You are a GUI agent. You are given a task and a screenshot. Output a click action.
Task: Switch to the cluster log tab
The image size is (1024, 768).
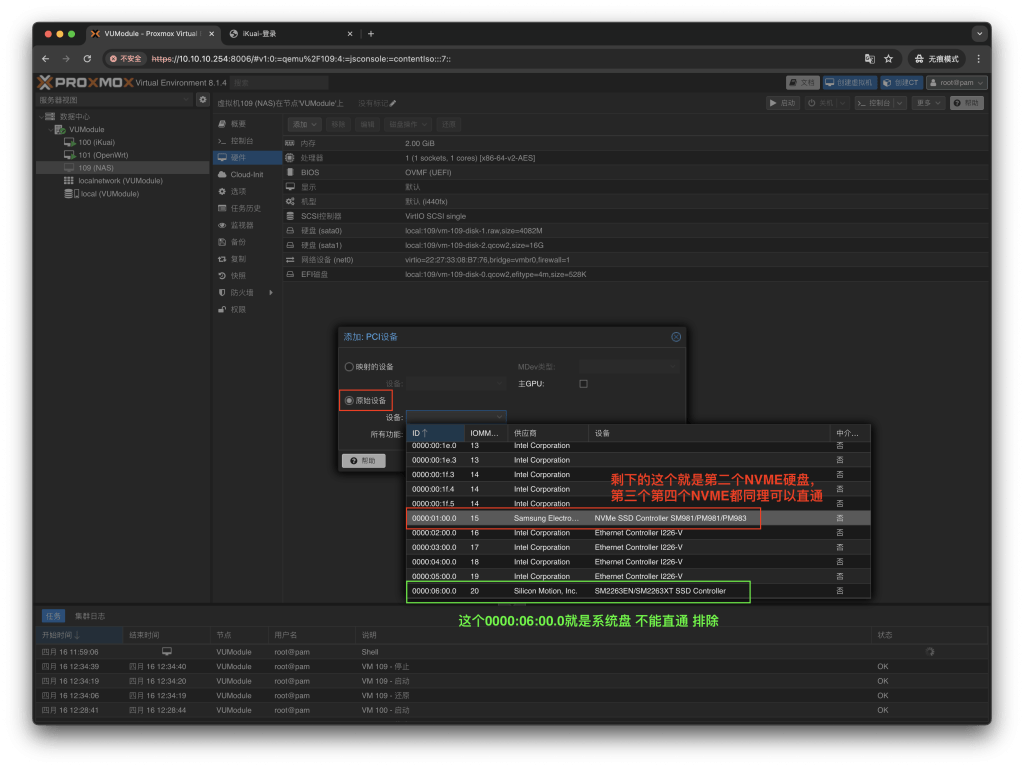pyautogui.click(x=90, y=616)
